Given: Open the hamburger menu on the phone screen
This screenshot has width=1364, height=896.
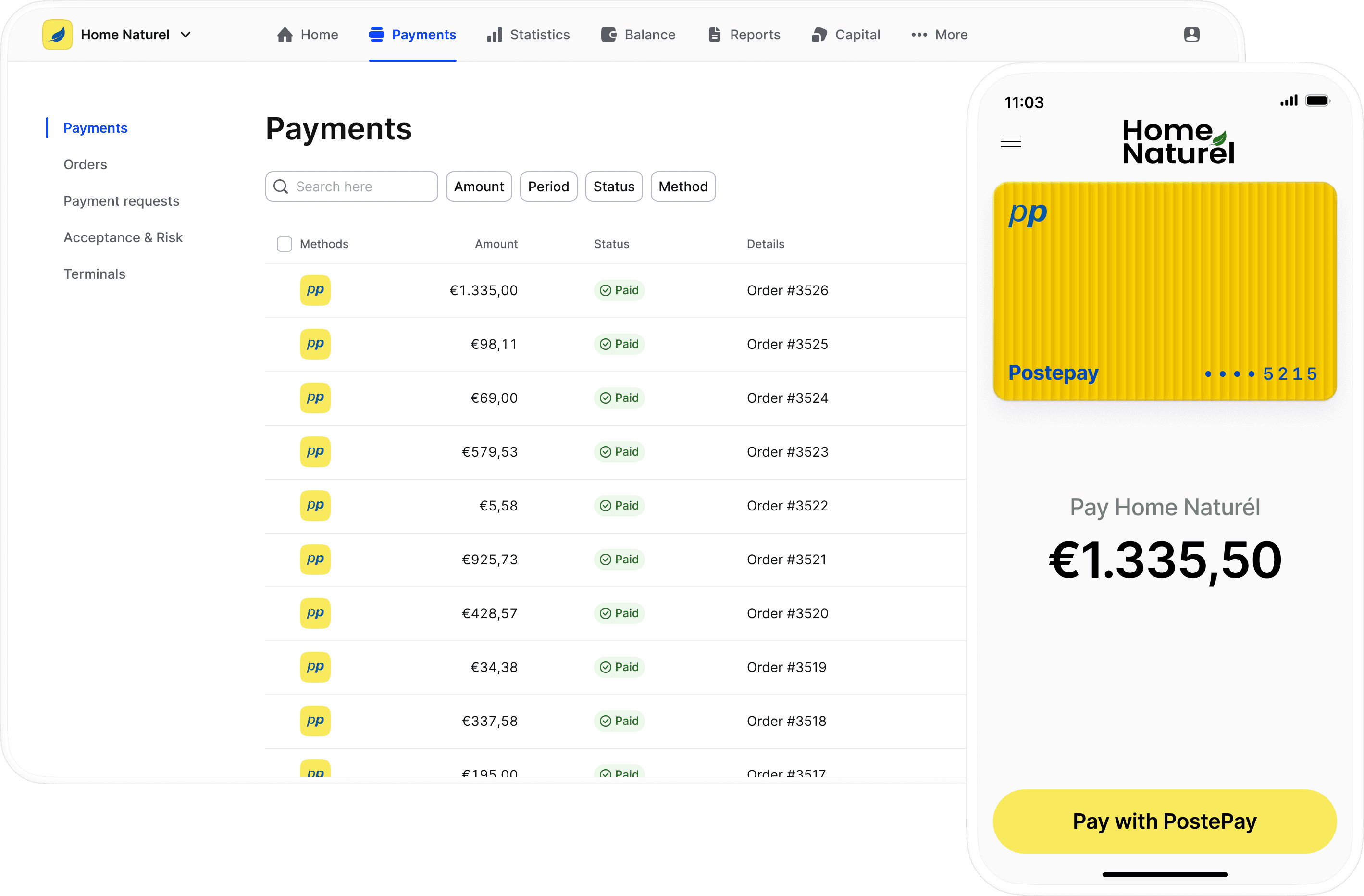Looking at the screenshot, I should tap(1010, 142).
